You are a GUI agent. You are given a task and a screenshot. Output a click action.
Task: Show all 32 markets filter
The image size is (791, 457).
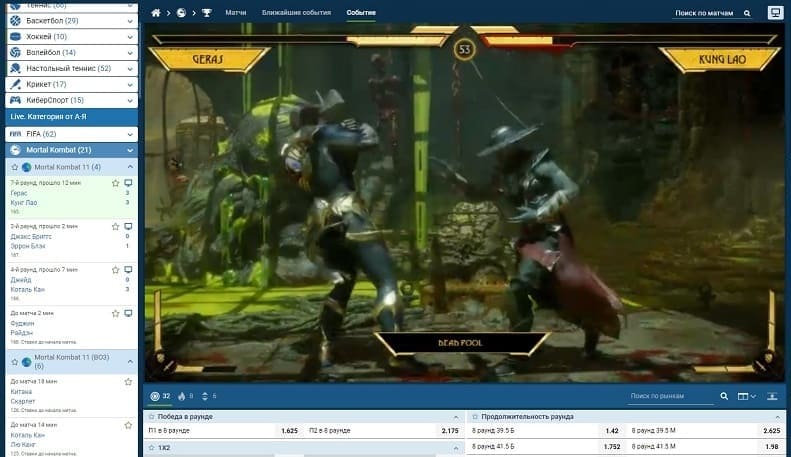pos(160,396)
